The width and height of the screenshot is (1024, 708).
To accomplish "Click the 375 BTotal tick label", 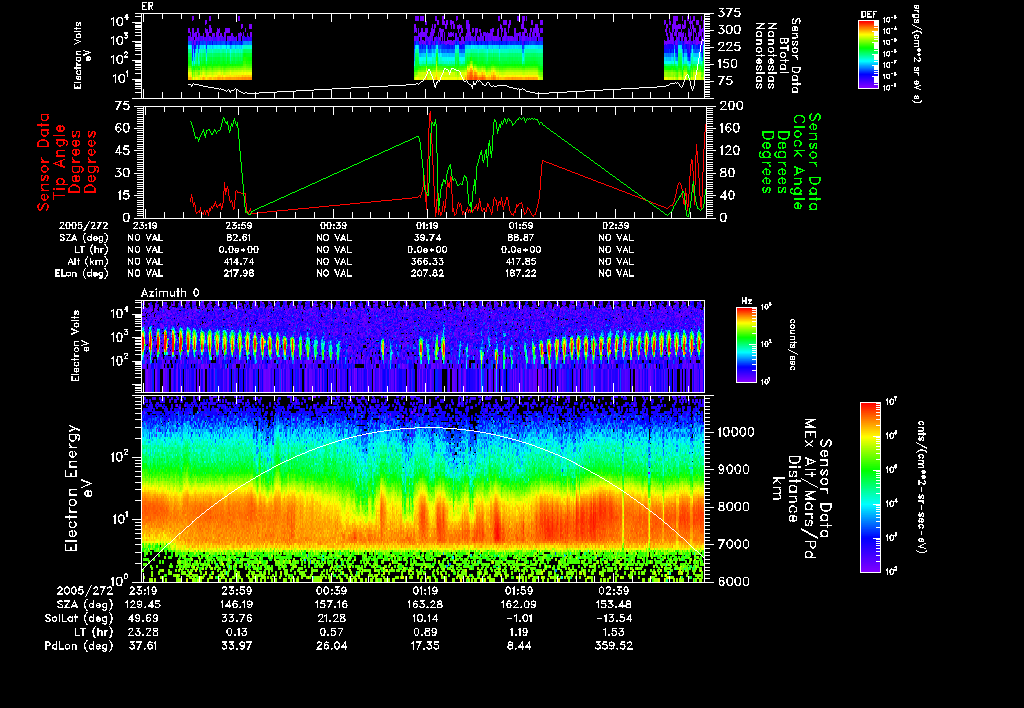I will pyautogui.click(x=729, y=12).
